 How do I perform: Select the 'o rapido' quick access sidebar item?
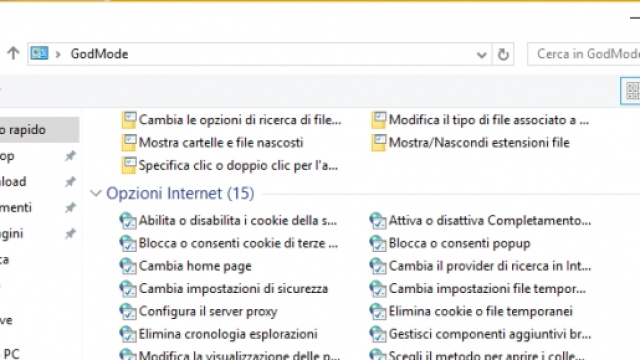point(39,130)
